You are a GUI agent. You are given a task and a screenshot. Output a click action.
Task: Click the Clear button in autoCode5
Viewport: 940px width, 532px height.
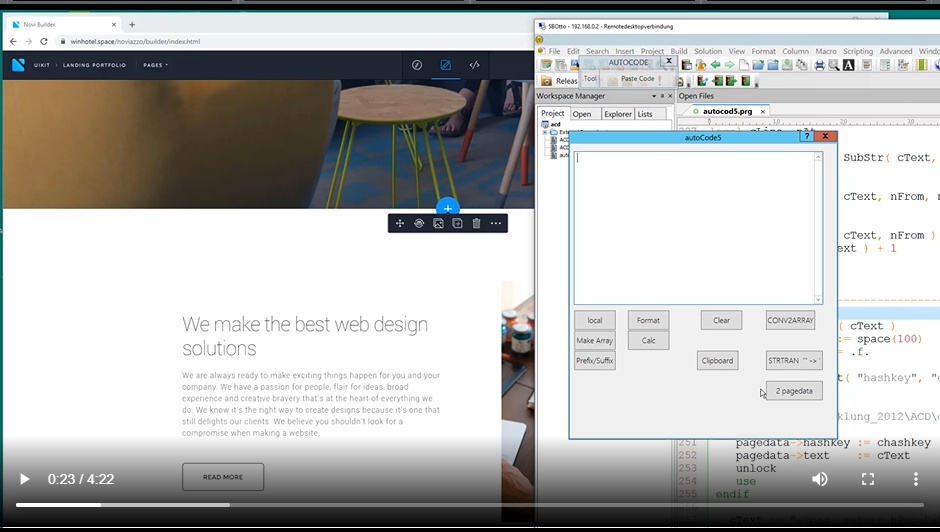[x=721, y=320]
